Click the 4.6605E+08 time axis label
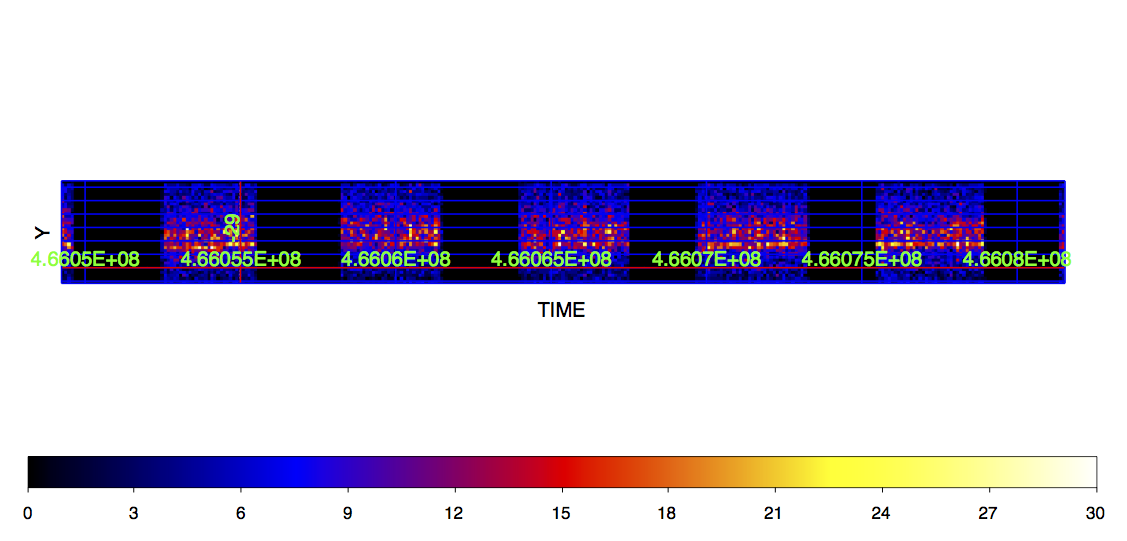Image resolution: width=1127 pixels, height=541 pixels. (85, 259)
